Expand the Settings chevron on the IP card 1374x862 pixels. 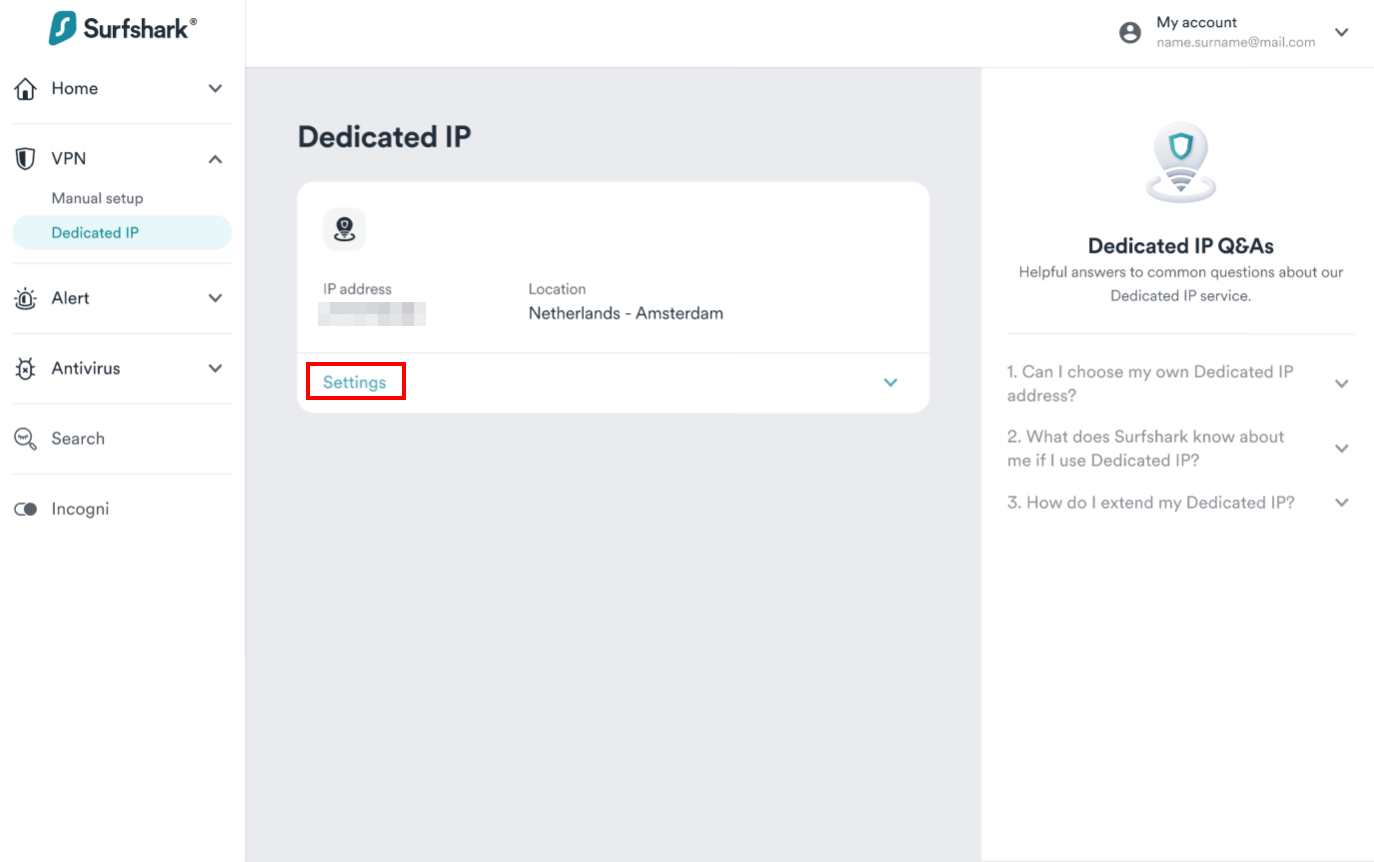coord(891,382)
